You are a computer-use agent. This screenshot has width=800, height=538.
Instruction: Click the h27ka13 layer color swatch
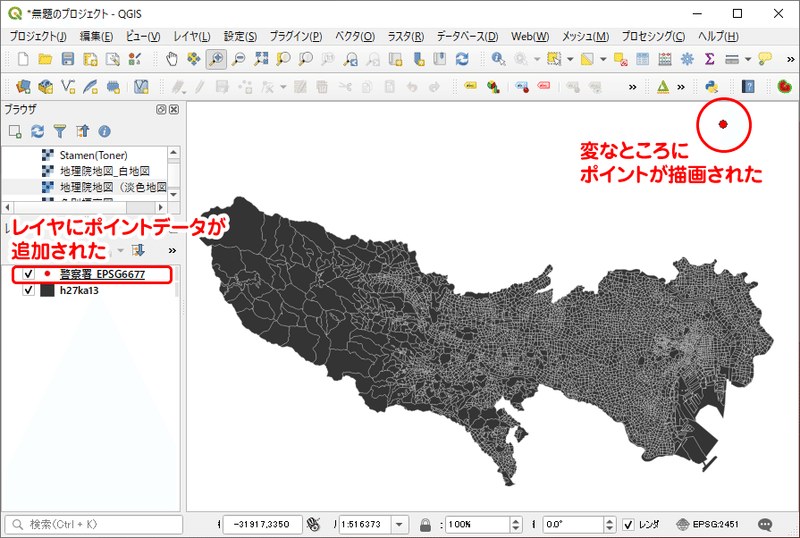tap(47, 290)
